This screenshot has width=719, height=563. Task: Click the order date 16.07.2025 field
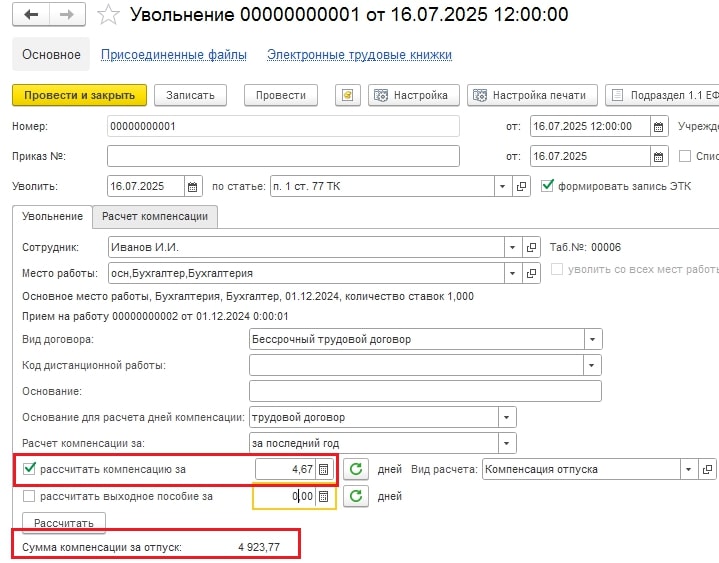pyautogui.click(x=590, y=156)
